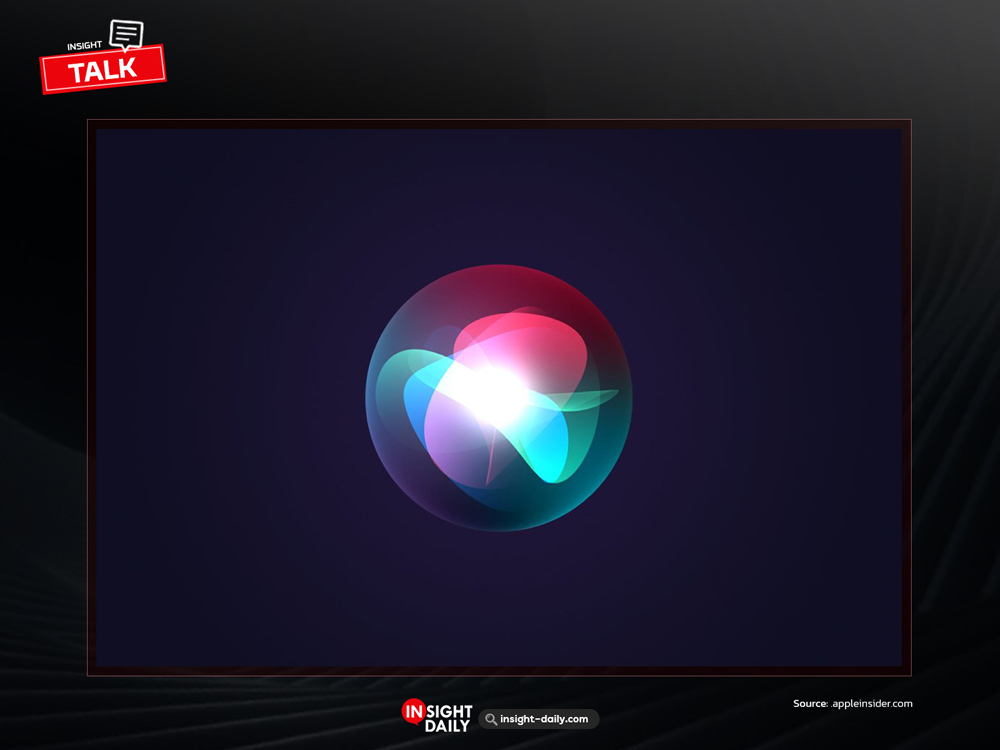The height and width of the screenshot is (750, 1000).
Task: Click the top border of the image frame
Action: click(x=498, y=121)
